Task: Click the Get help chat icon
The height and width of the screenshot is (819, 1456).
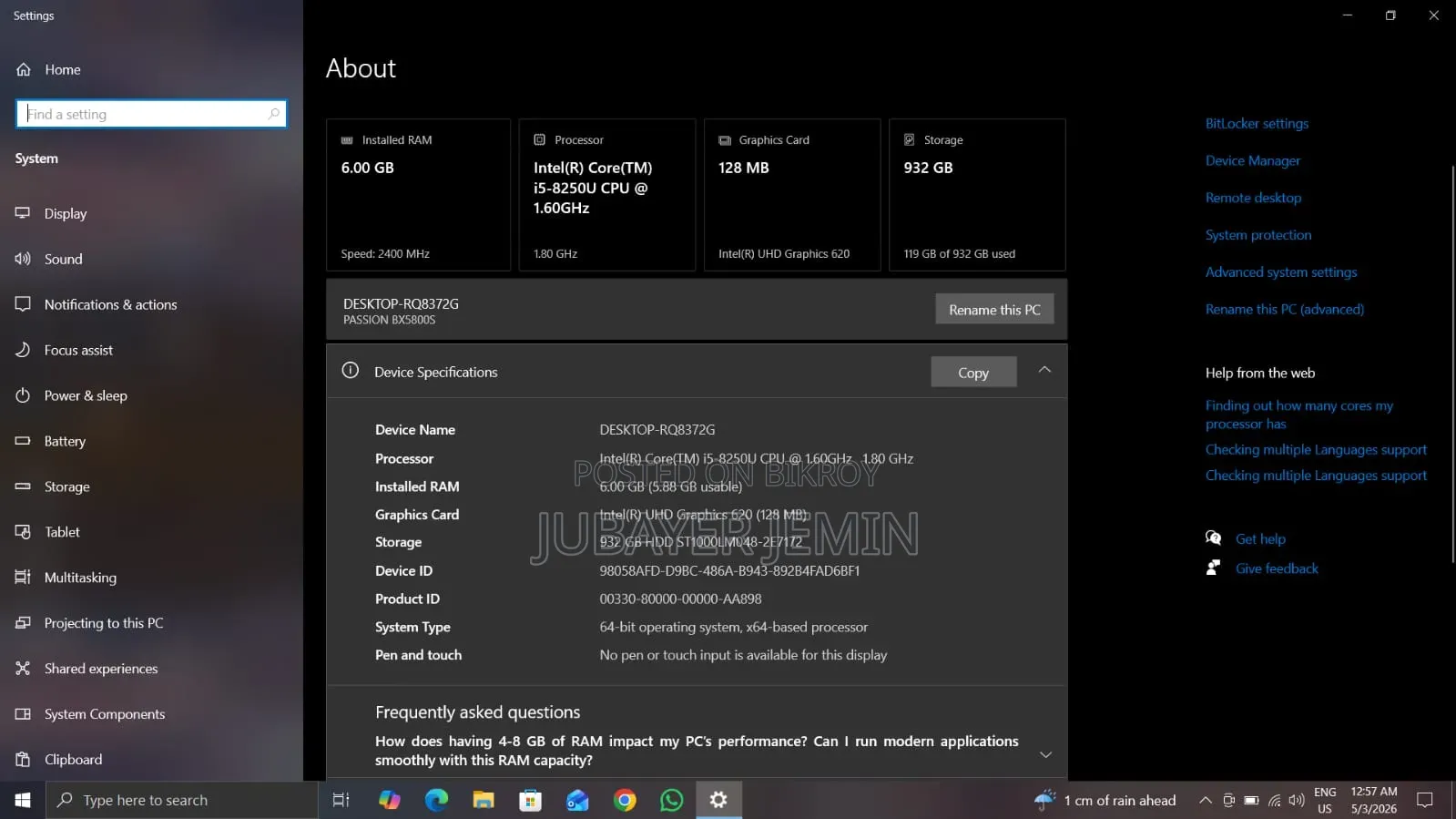Action: point(1213,538)
